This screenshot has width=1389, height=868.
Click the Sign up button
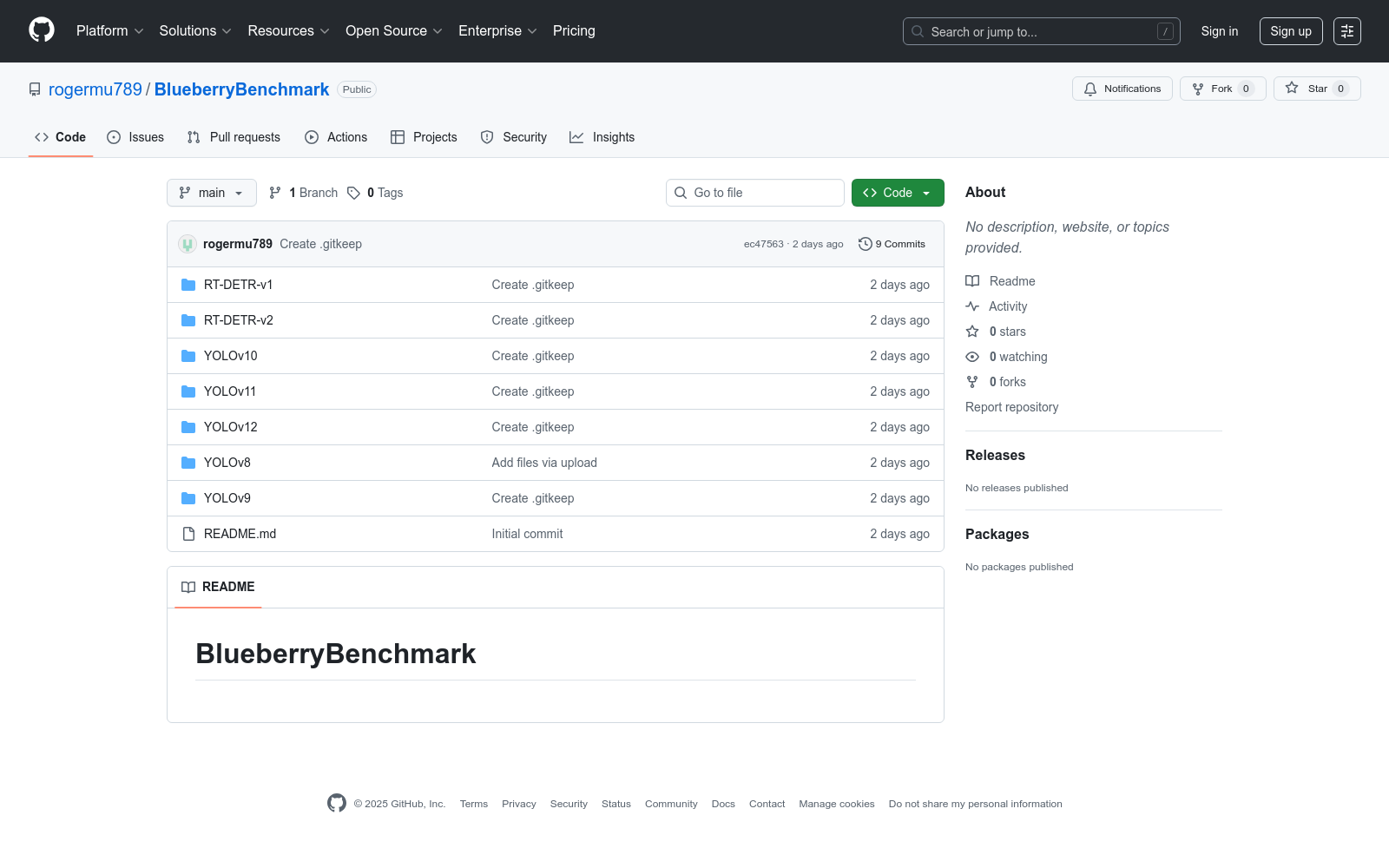[x=1291, y=31]
